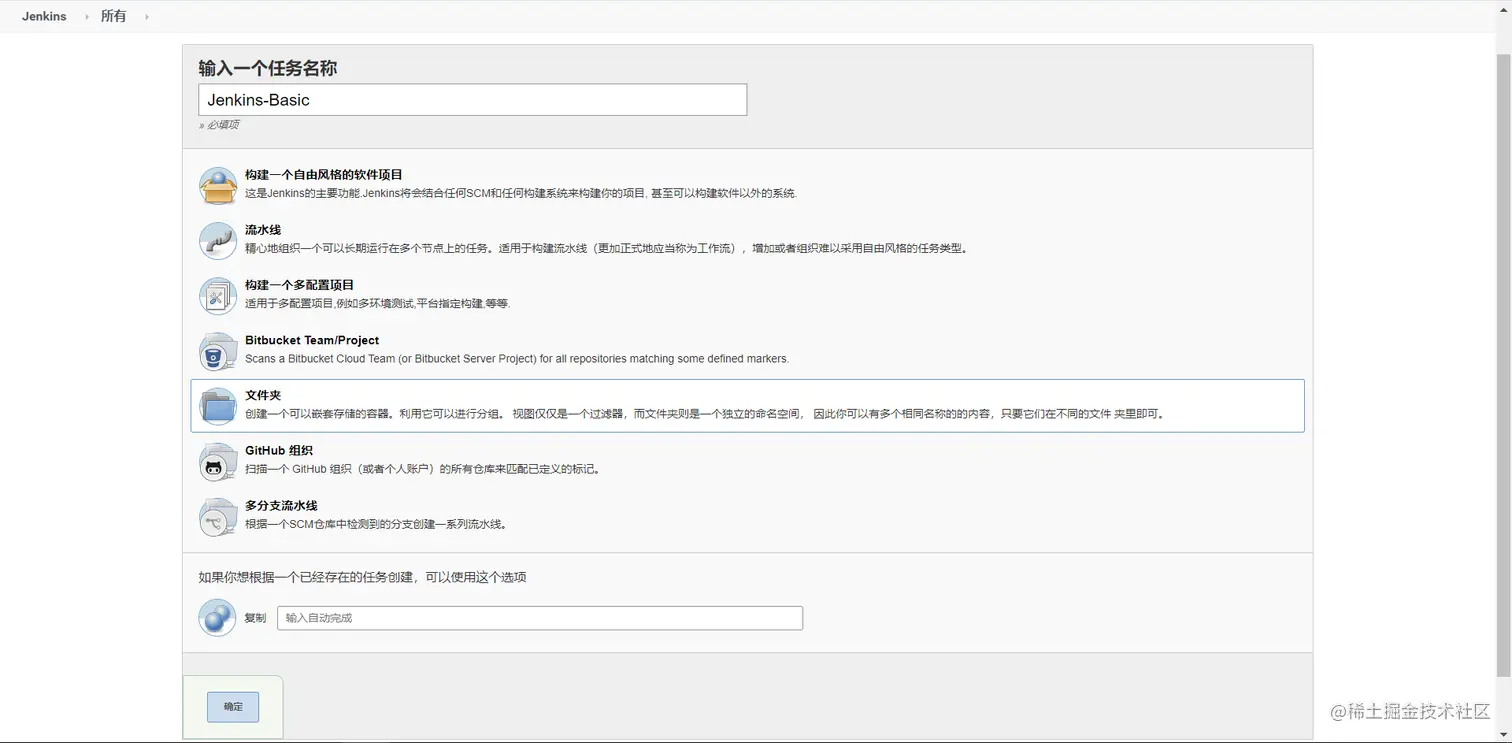Click the Bitbucket description starting with Scans
The image size is (1512, 743).
point(517,358)
